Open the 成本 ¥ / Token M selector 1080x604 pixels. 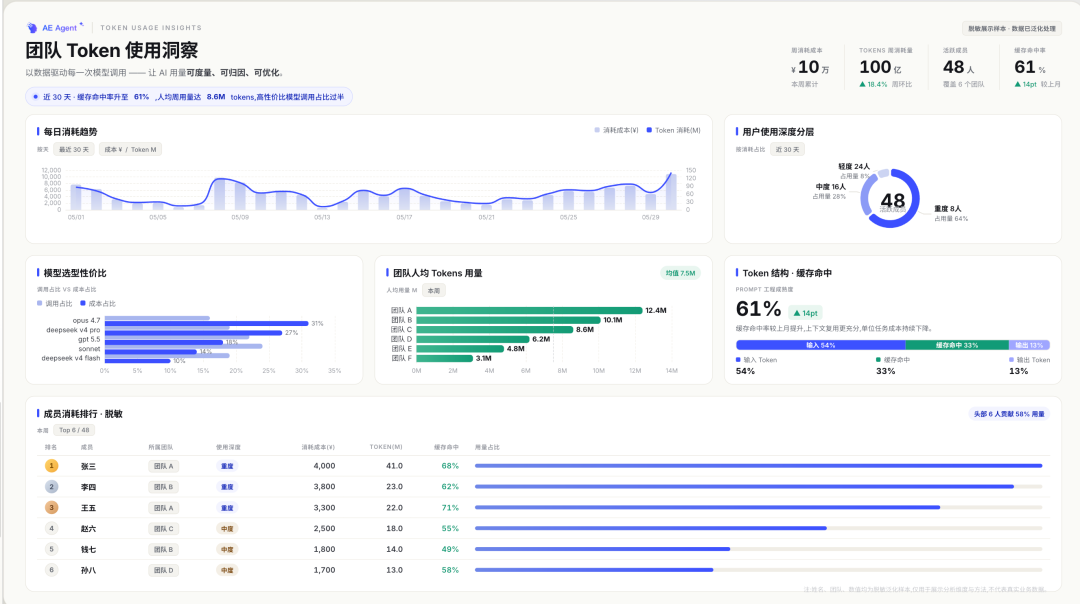[130, 149]
